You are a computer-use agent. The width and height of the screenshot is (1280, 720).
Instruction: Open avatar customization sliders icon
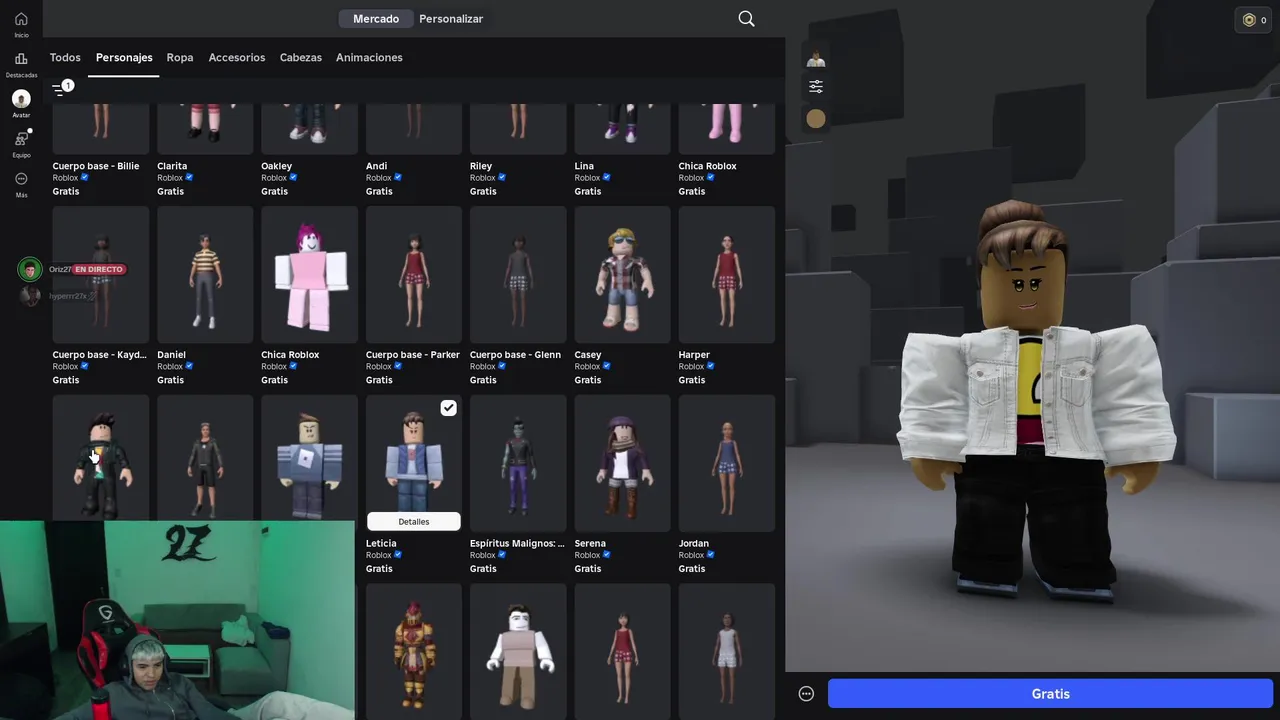coord(816,87)
